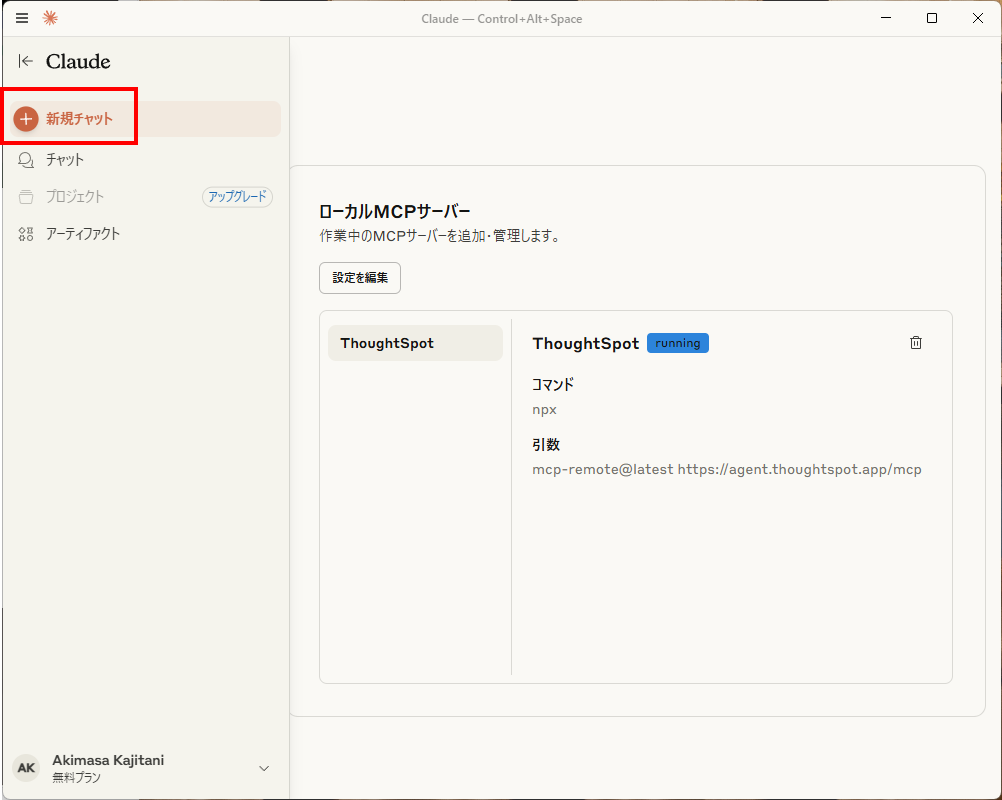Click the チャット speech bubble icon
Viewport: 1002px width, 800px height.
pos(26,160)
